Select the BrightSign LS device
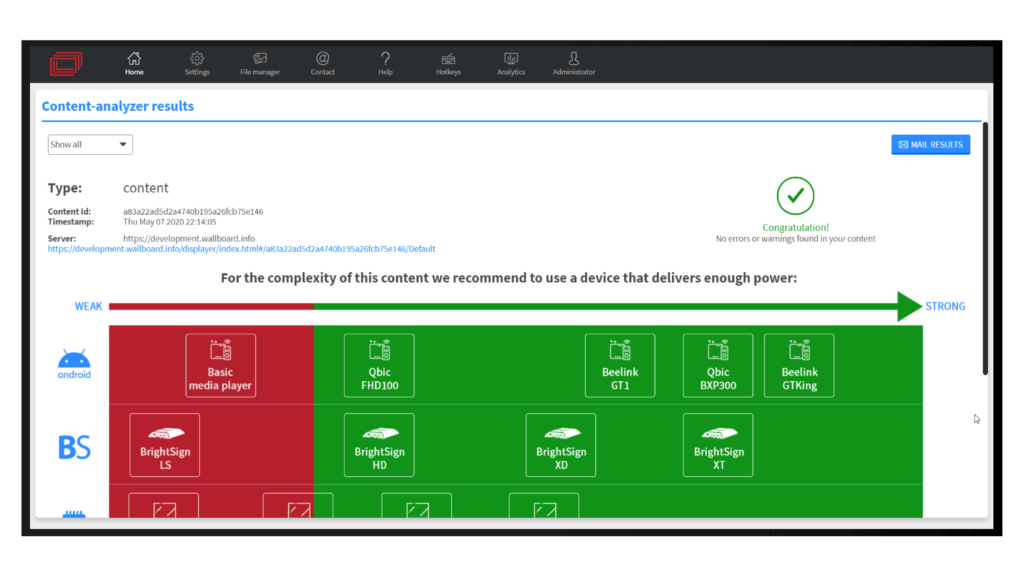This screenshot has width=1024, height=576. click(x=165, y=445)
